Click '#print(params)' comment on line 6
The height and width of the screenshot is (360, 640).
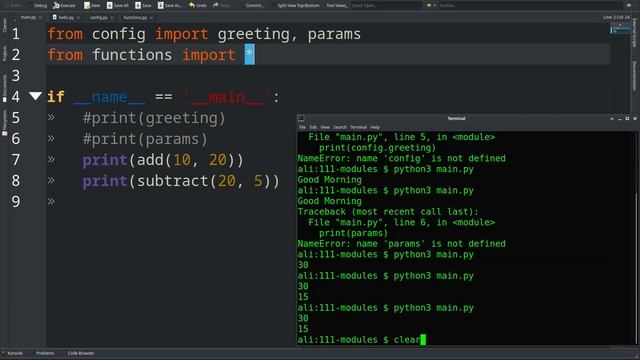point(145,139)
